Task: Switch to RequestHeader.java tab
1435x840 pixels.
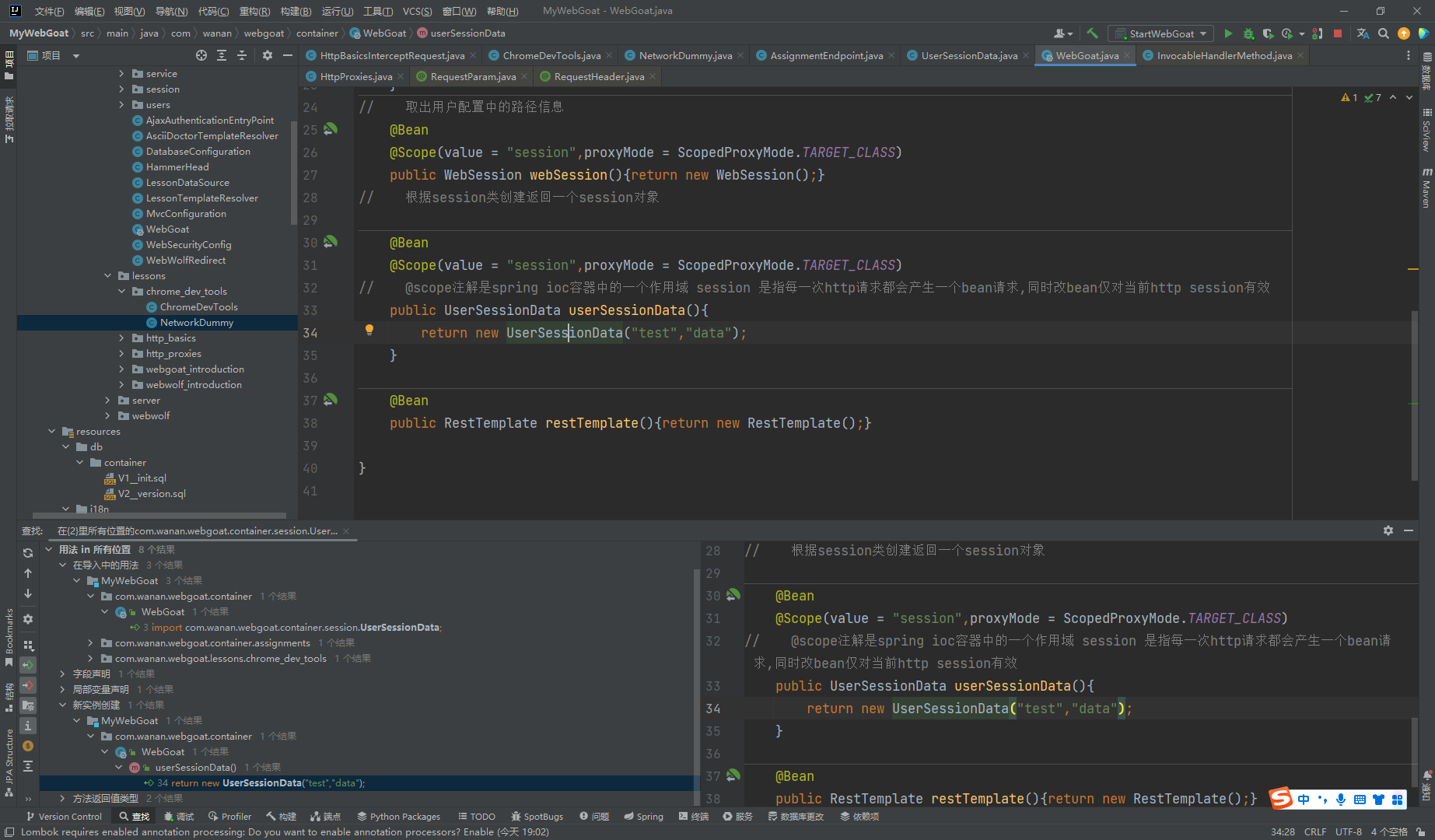Action: [599, 76]
